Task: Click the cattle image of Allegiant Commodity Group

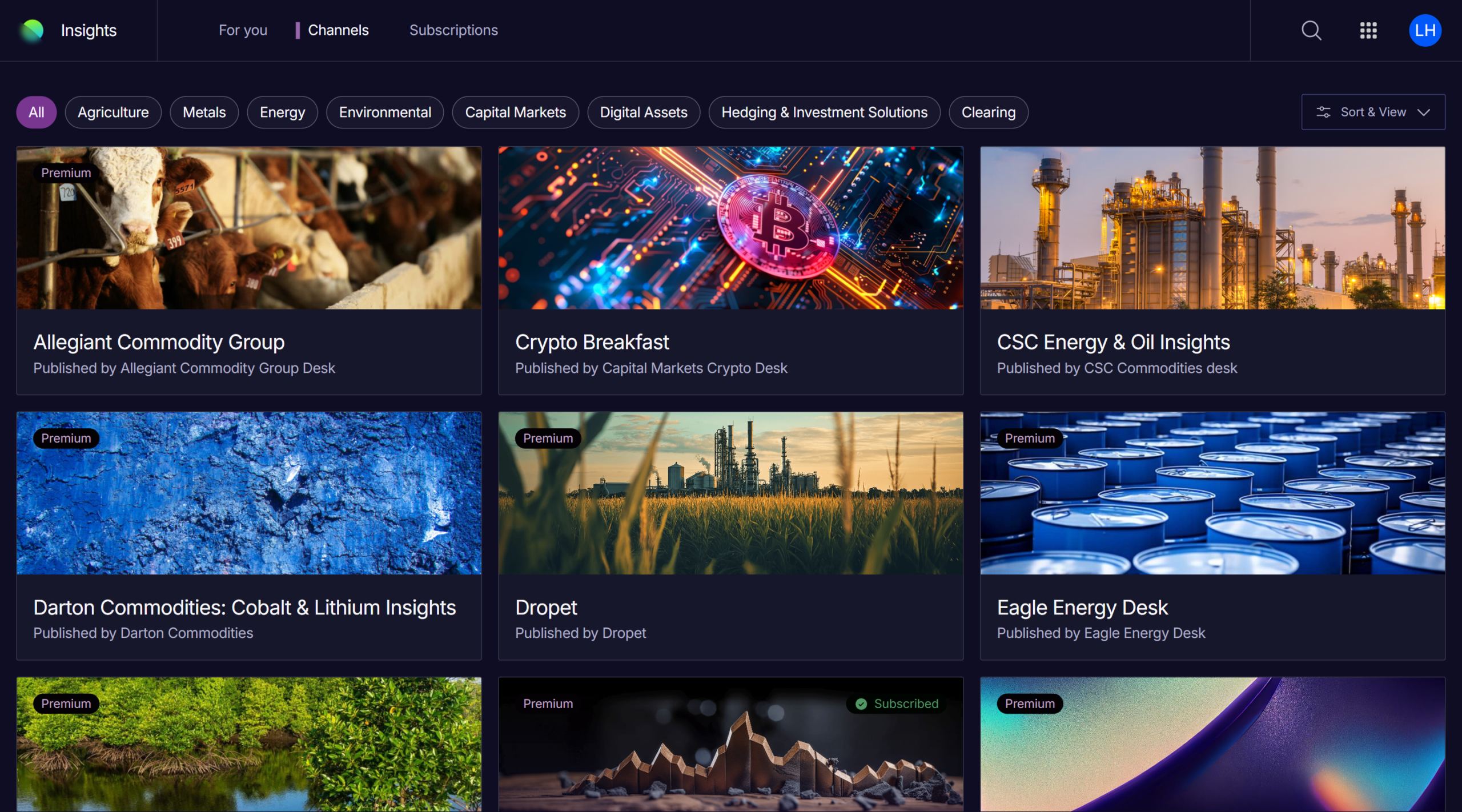Action: pos(249,228)
